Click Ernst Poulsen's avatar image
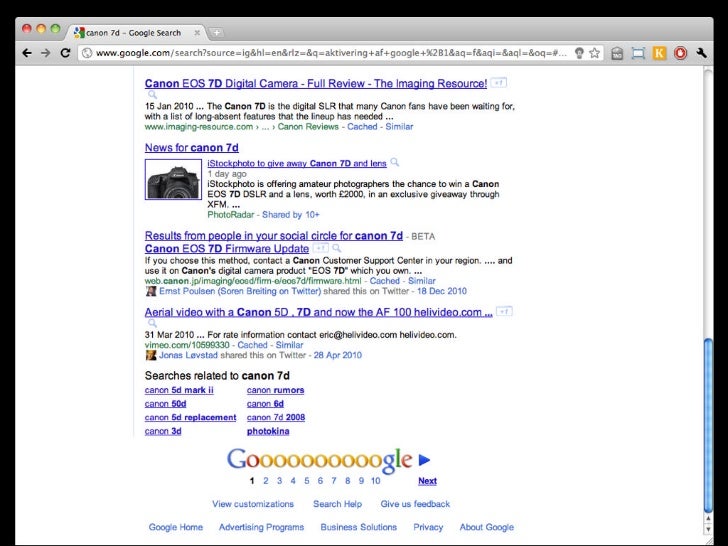The width and height of the screenshot is (728, 546). 151,291
